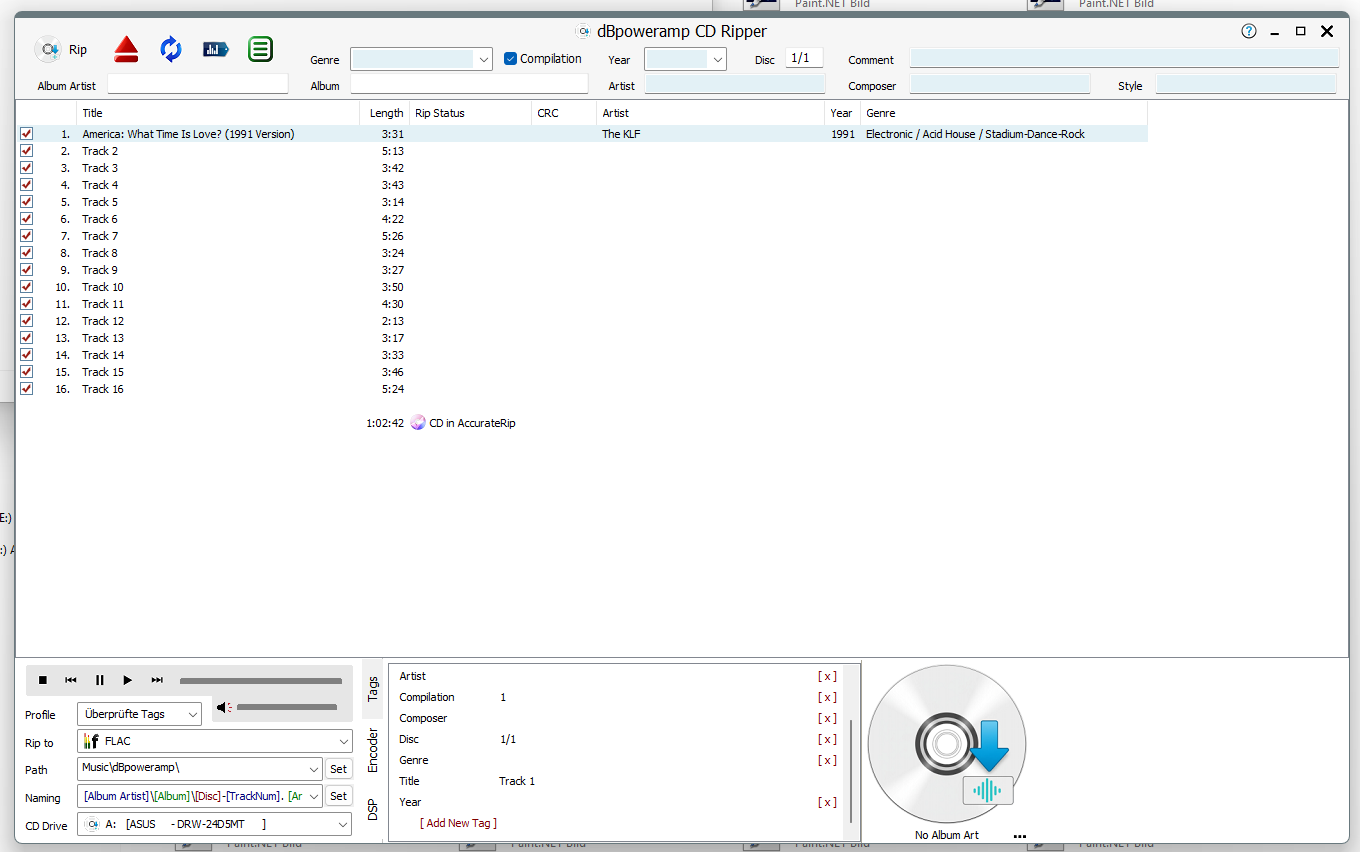1360x852 pixels.
Task: Click the No Album Art disc thumbnail
Action: coord(947,744)
